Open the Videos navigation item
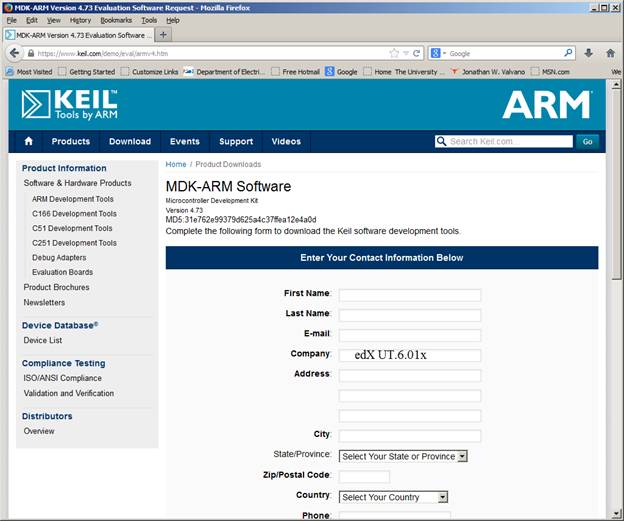Image resolution: width=624 pixels, height=521 pixels. tap(286, 141)
